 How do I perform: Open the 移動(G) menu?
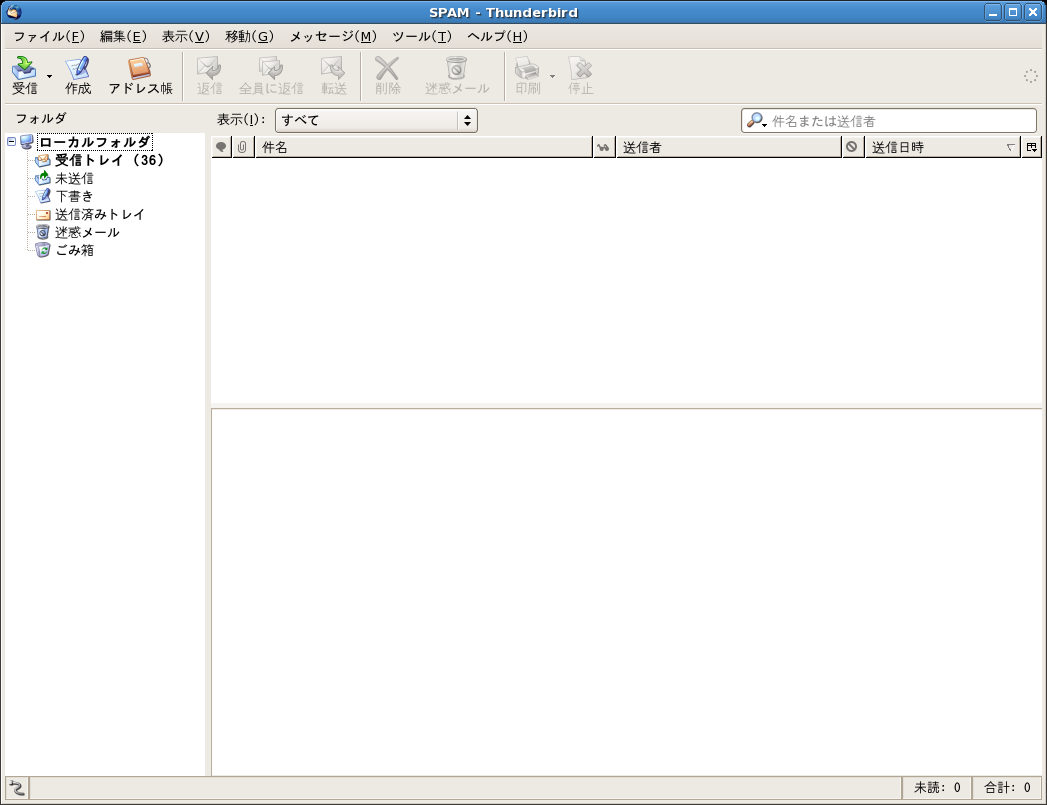coord(249,36)
